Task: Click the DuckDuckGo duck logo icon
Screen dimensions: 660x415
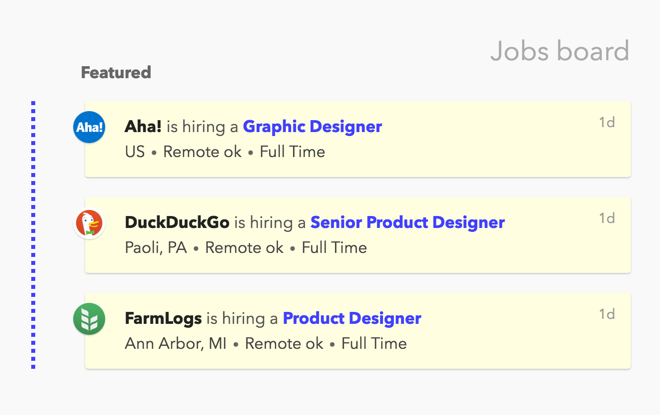Action: [x=90, y=223]
